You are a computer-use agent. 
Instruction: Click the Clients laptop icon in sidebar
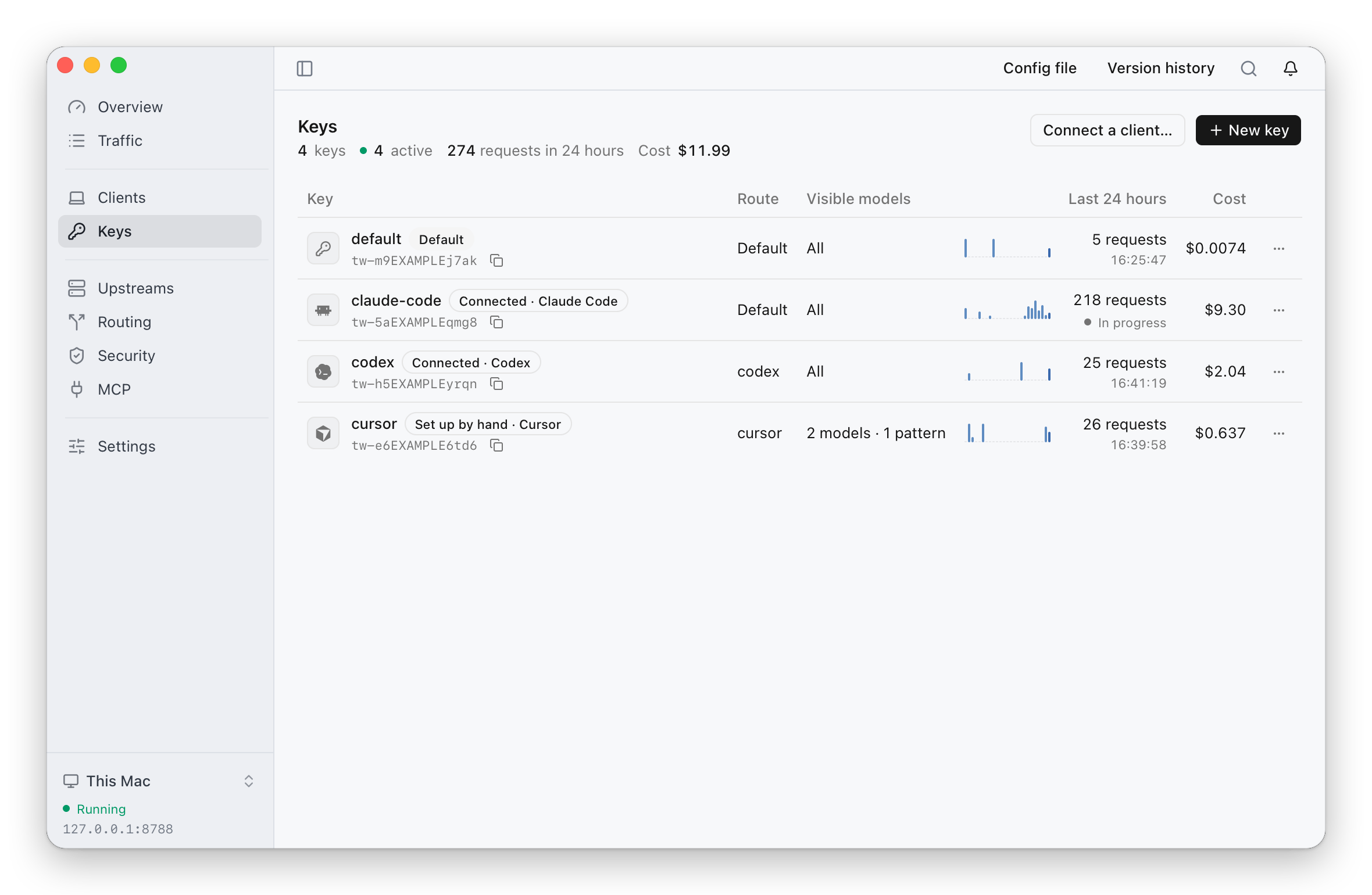[77, 198]
